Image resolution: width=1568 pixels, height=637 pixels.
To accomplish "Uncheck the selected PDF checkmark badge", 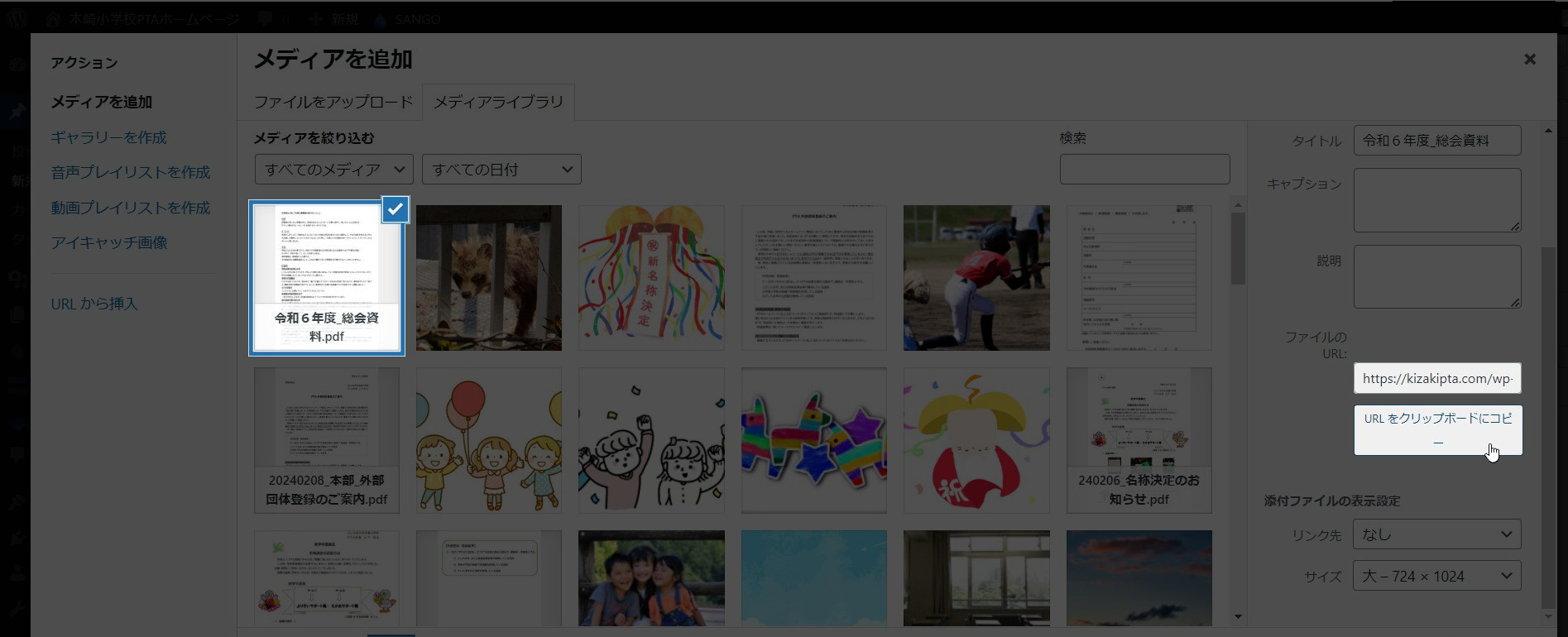I will click(x=395, y=209).
